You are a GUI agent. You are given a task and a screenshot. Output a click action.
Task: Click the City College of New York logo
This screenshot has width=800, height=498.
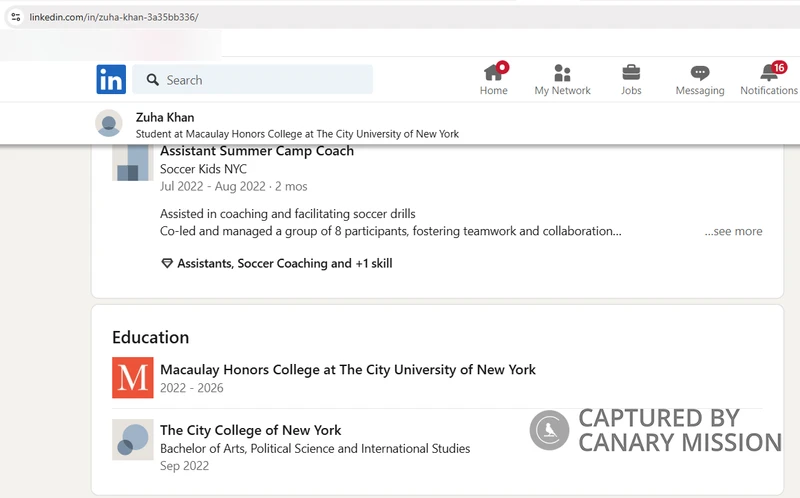[x=132, y=440]
